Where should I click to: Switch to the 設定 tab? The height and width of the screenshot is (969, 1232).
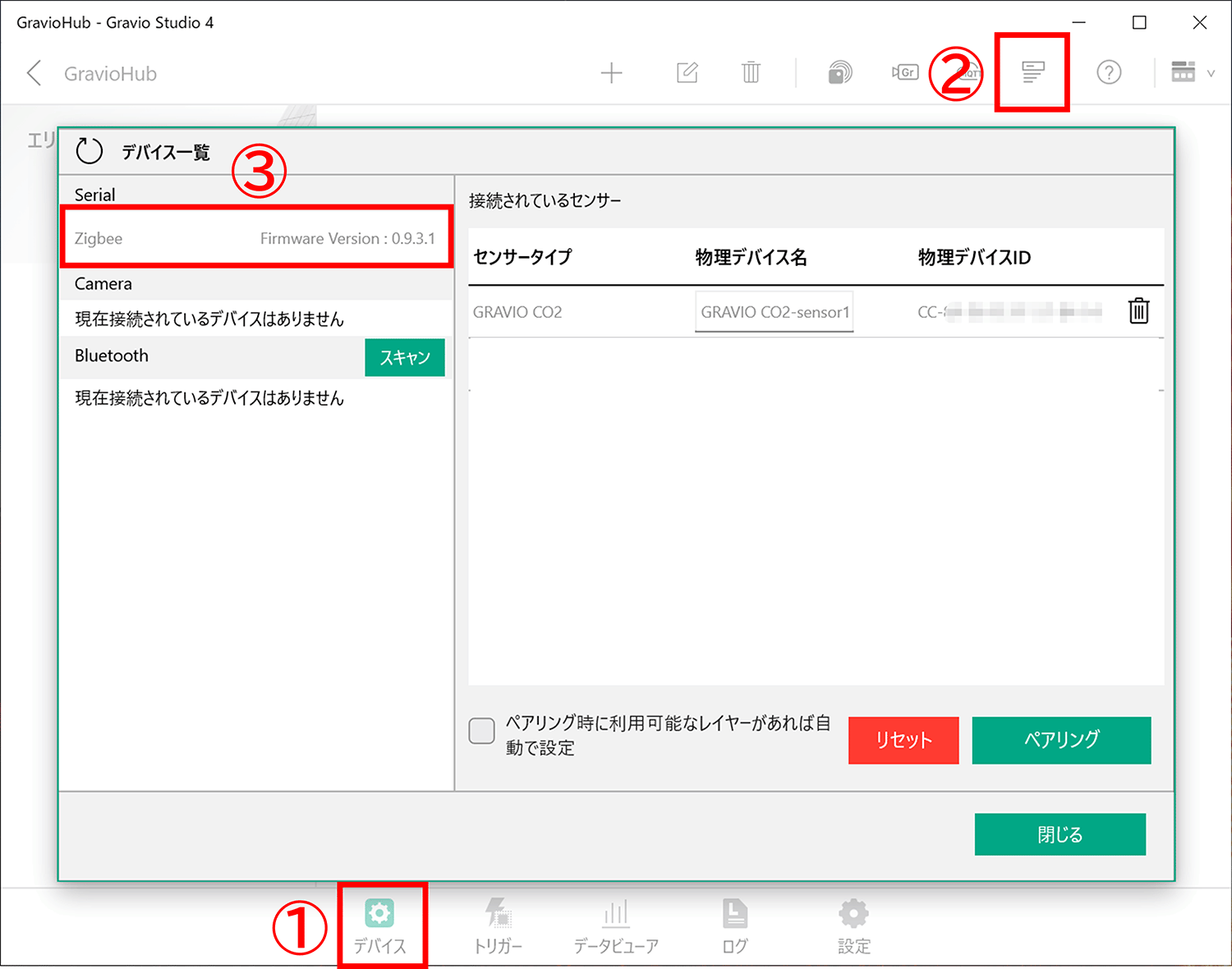(x=854, y=925)
